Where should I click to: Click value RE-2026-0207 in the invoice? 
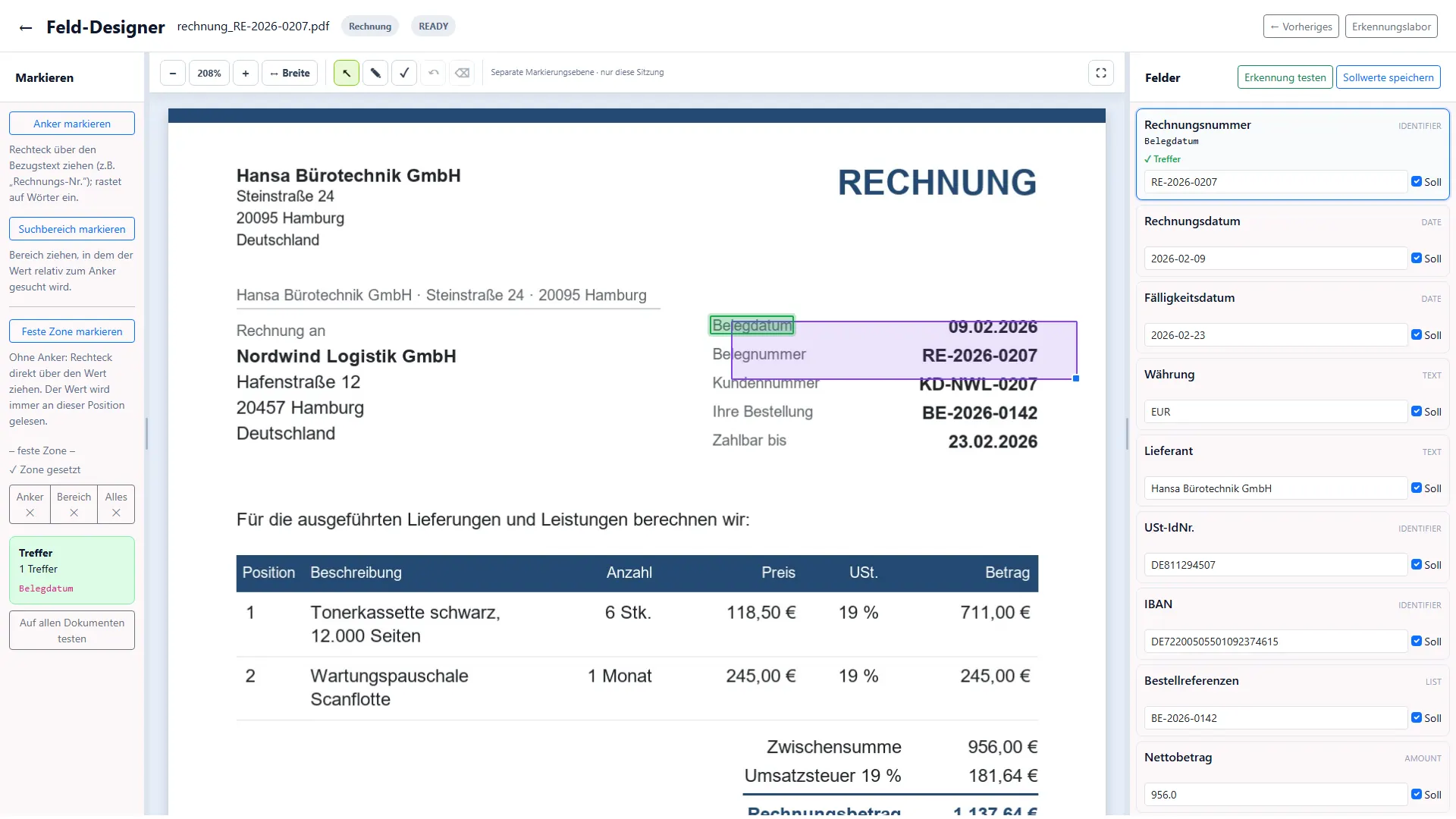point(979,356)
